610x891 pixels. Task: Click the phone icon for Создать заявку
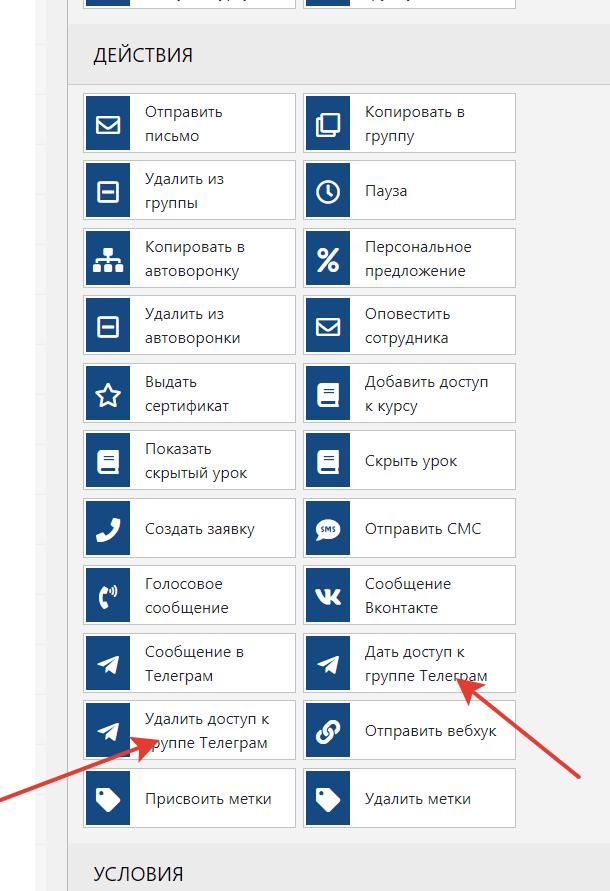[108, 529]
